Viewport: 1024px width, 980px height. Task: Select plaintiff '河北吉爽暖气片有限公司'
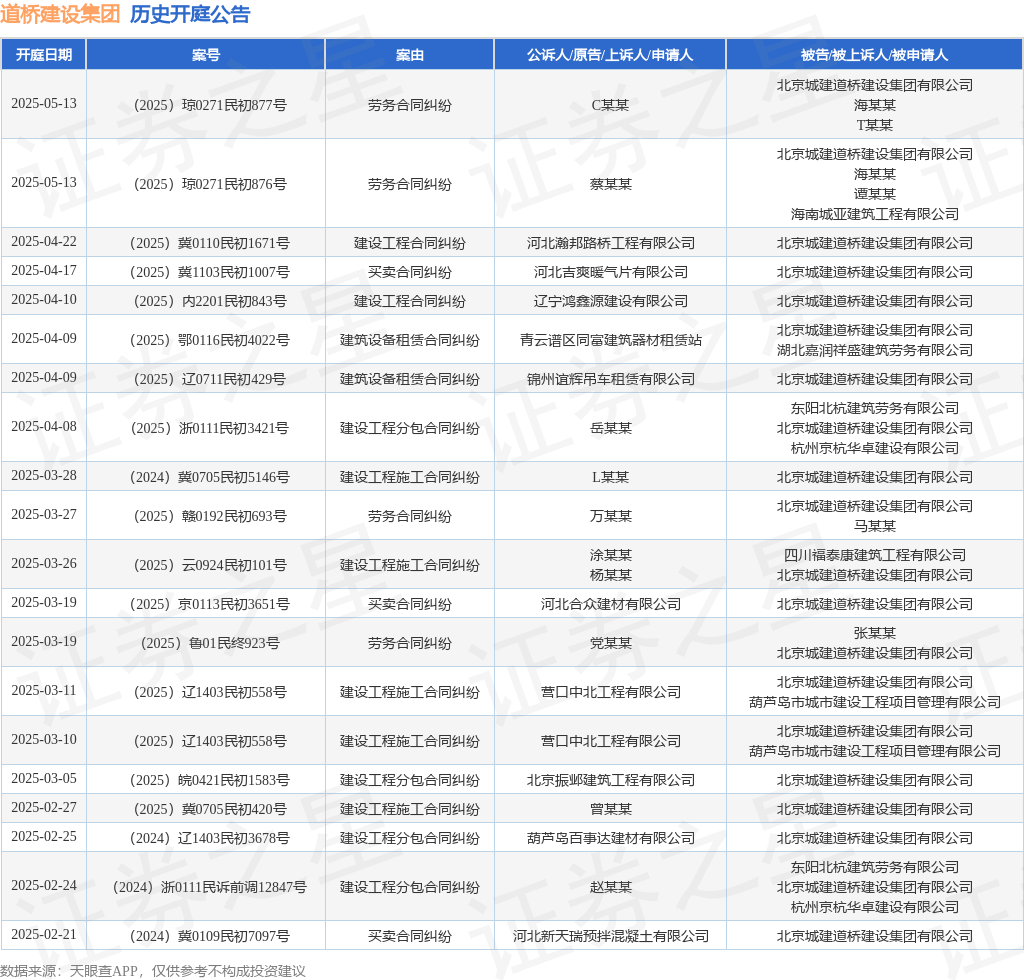(x=610, y=272)
